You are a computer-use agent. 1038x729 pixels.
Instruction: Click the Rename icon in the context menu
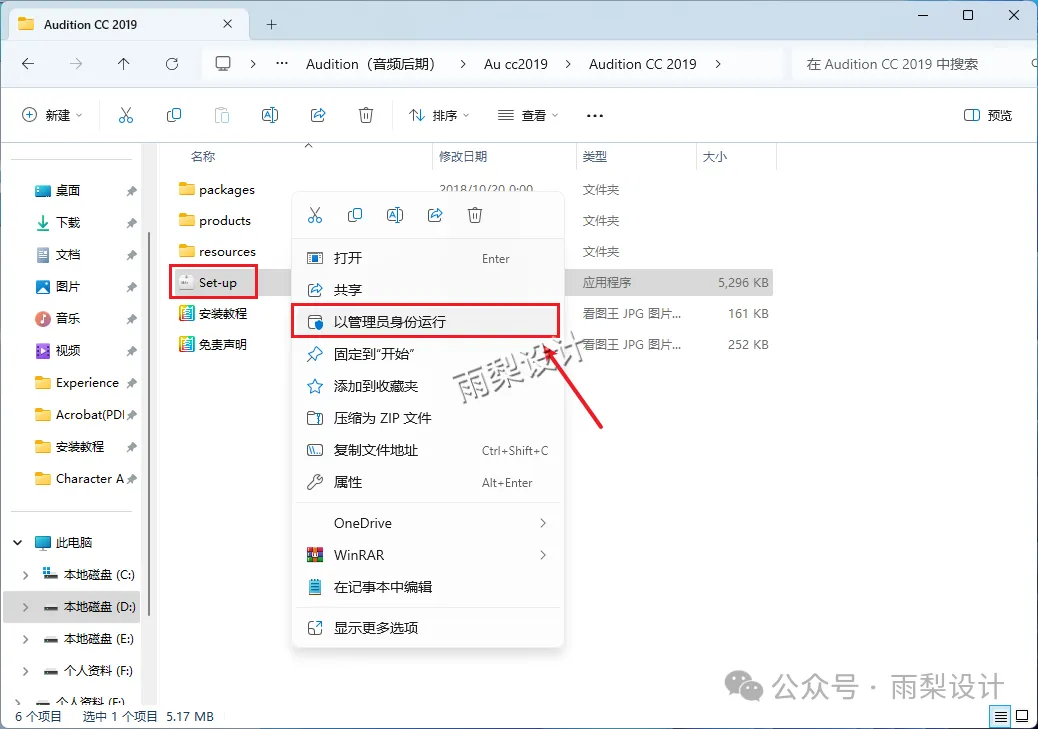click(x=395, y=215)
